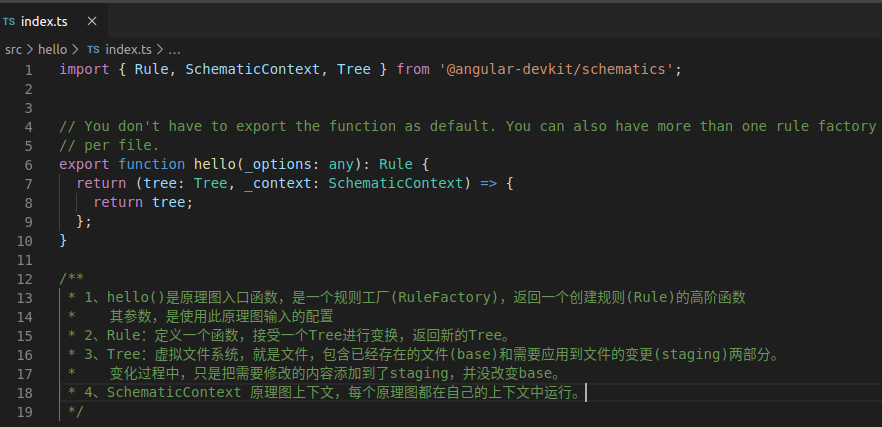Click the TS icon in the breadcrumb bar
Image resolution: width=882 pixels, height=427 pixels.
[x=93, y=50]
